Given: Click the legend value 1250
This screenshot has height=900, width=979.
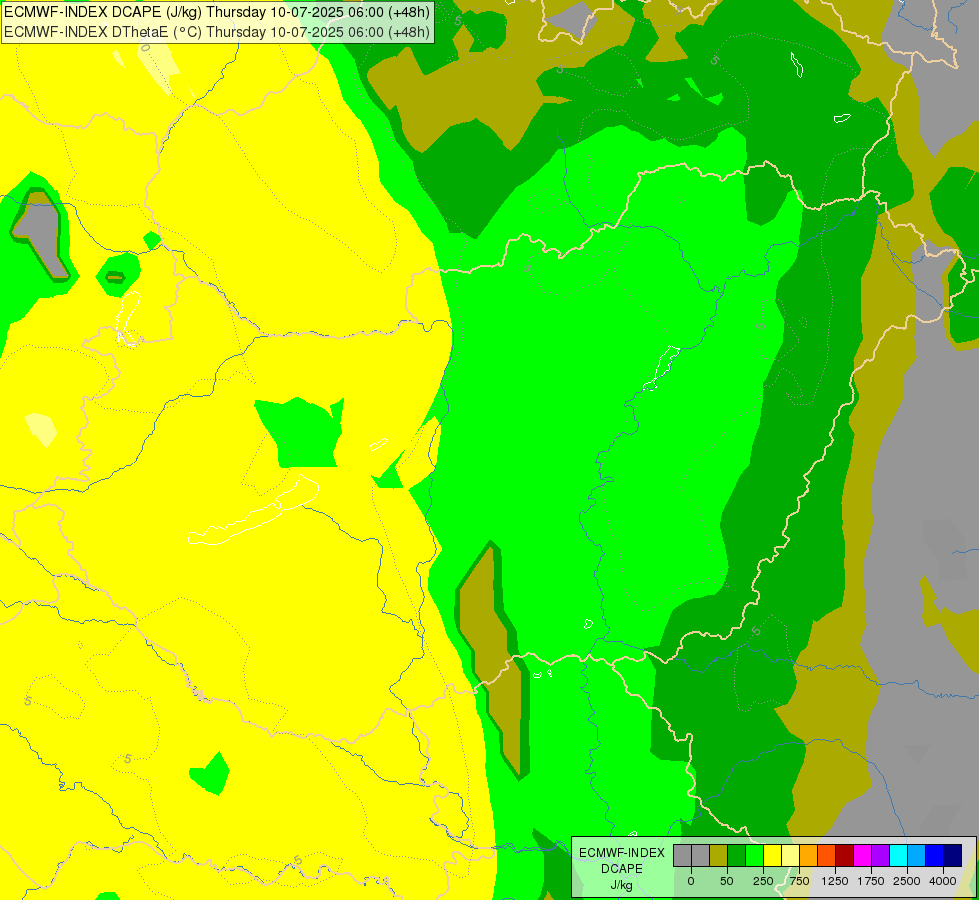Looking at the screenshot, I should (x=835, y=881).
